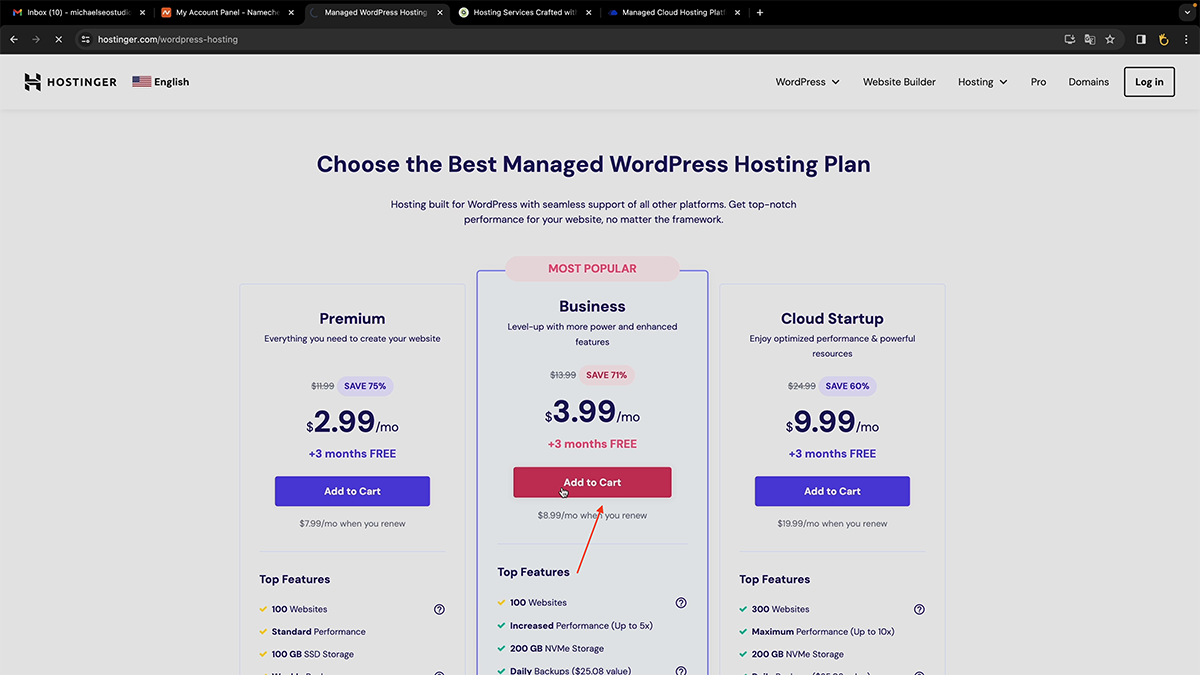Screen dimensions: 1200x675
Task: Click Increased Performance (Up to 5x) feature
Action: click(581, 626)
